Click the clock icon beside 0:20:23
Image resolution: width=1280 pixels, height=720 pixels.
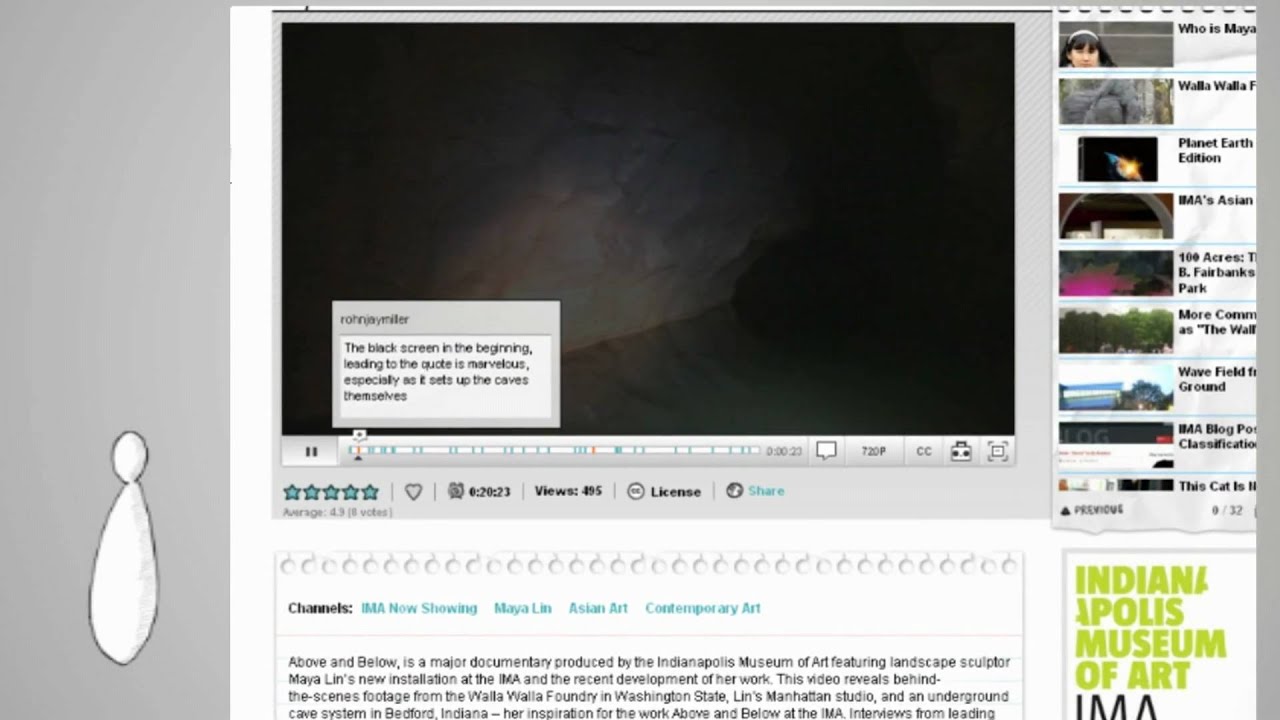point(456,491)
